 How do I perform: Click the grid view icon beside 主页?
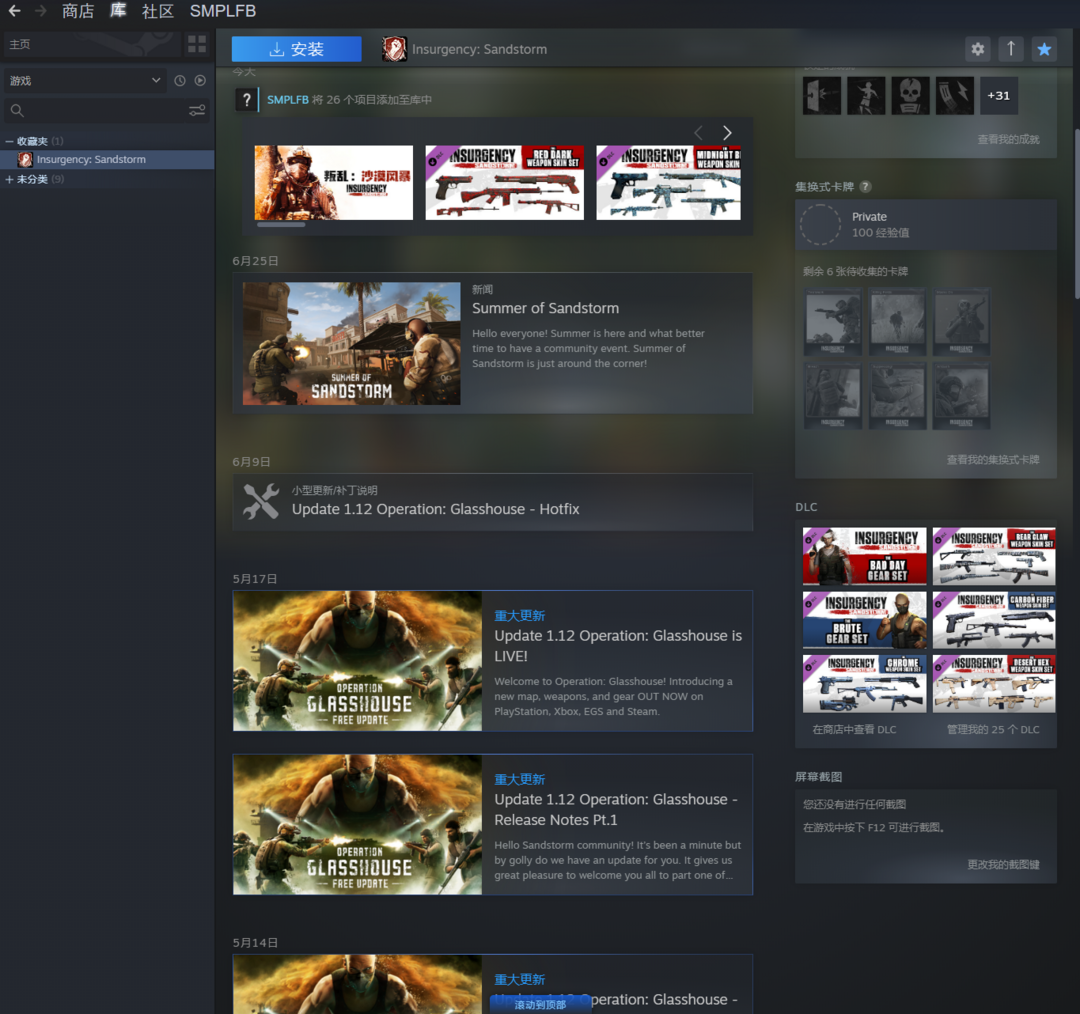[196, 44]
